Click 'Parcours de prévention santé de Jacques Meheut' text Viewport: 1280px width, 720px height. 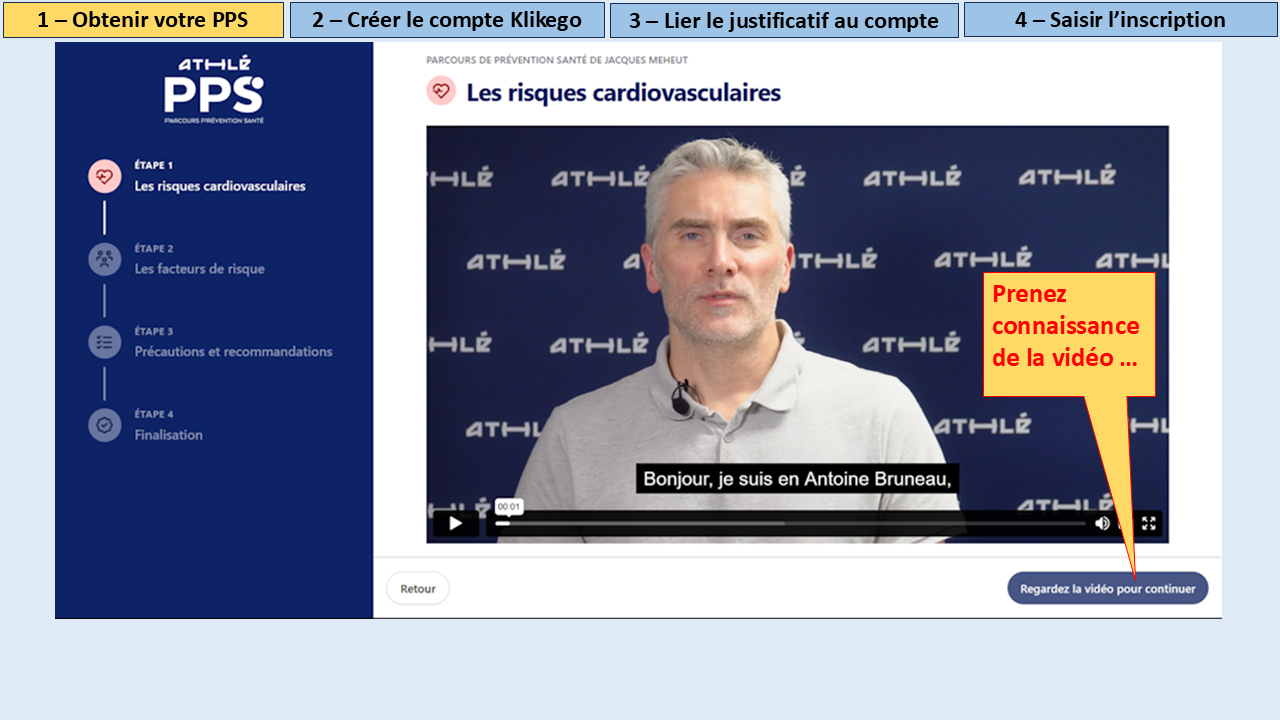(x=557, y=60)
